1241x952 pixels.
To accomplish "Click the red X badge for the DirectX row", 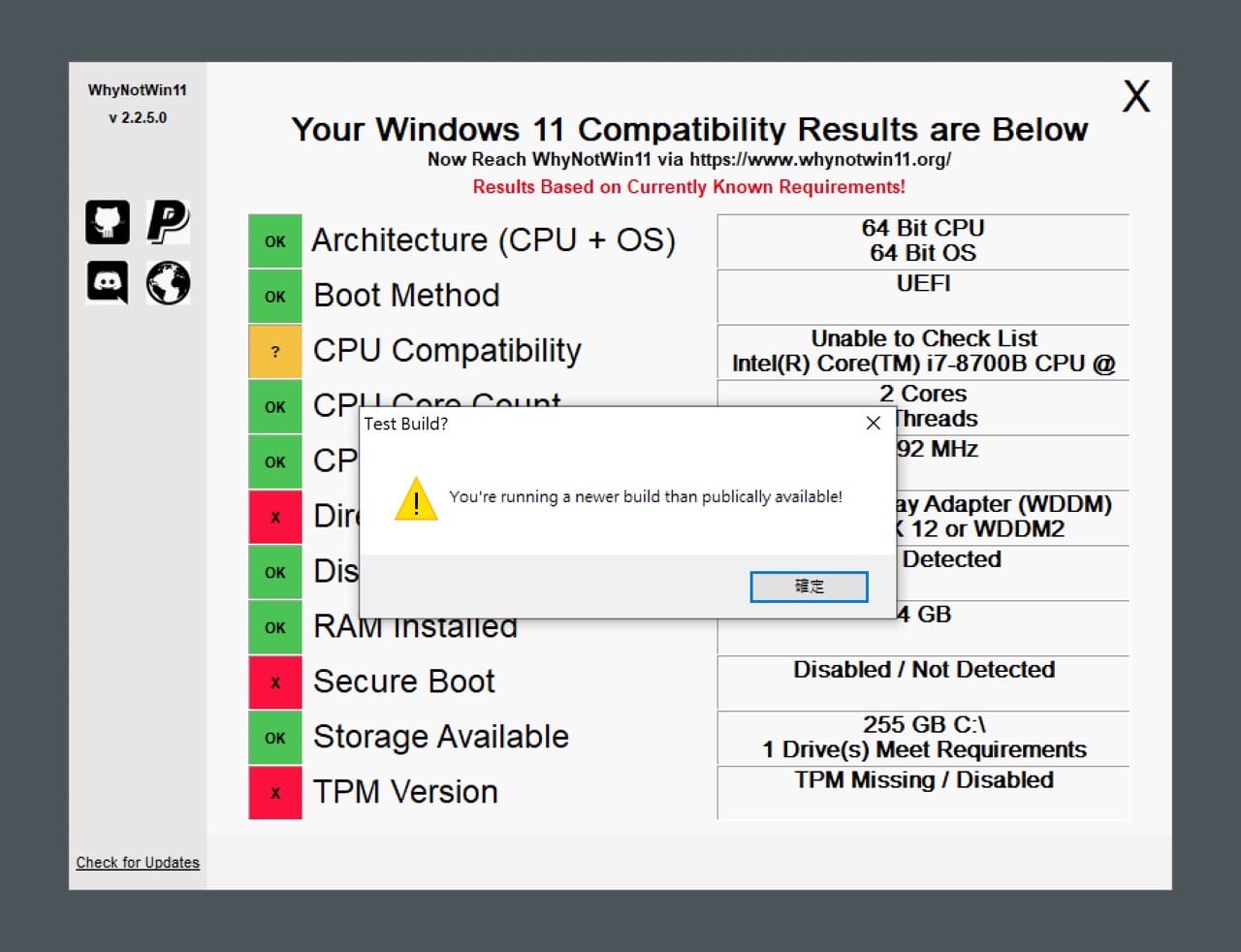I will [x=275, y=518].
